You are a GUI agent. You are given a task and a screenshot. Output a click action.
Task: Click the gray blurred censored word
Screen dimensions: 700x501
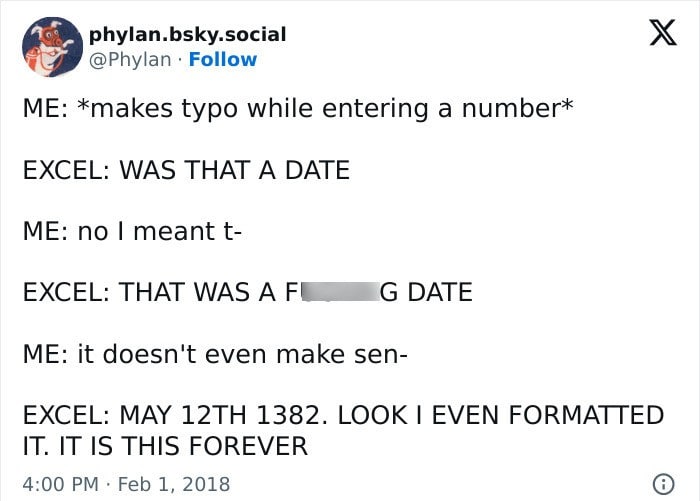click(x=341, y=292)
